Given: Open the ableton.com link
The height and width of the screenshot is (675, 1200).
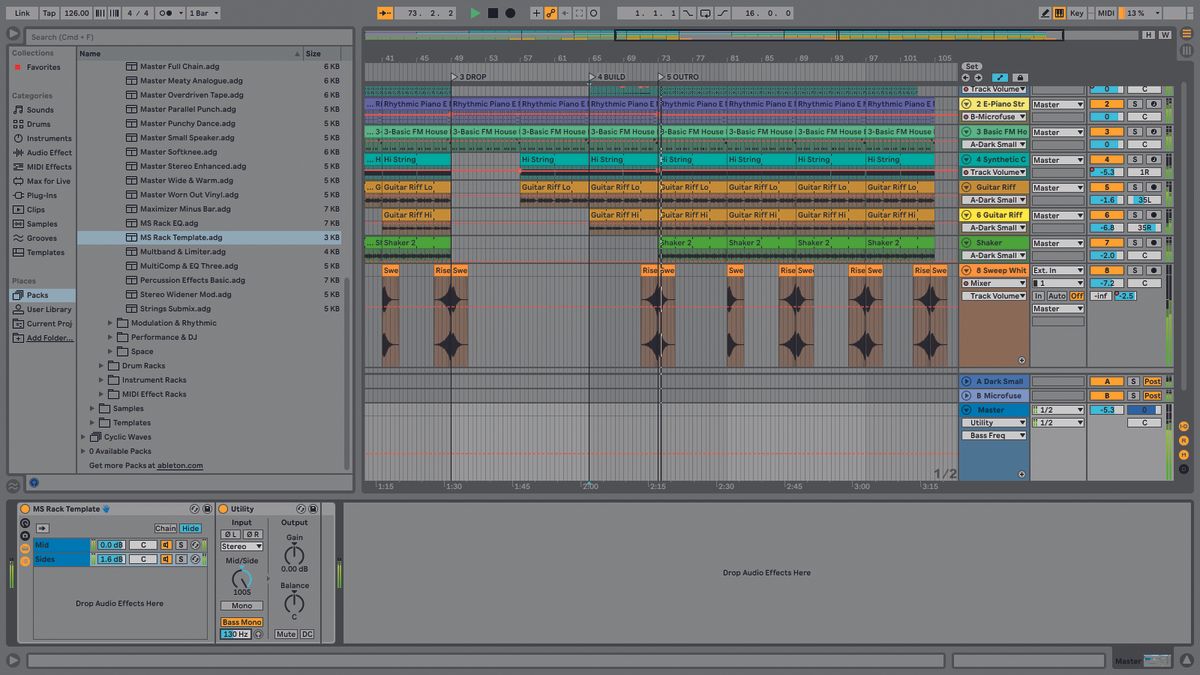Looking at the screenshot, I should (180, 465).
